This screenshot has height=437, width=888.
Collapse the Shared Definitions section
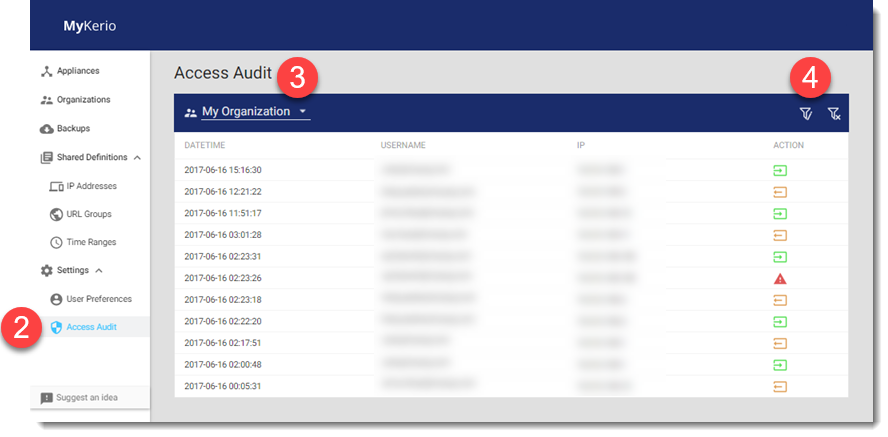(137, 158)
